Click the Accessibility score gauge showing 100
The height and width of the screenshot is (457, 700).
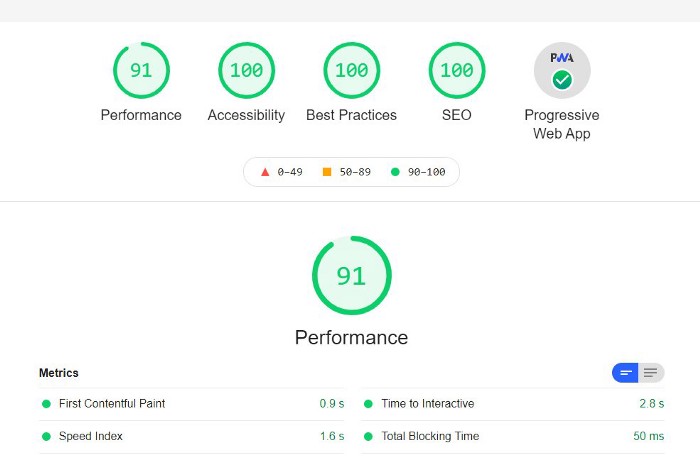246,71
